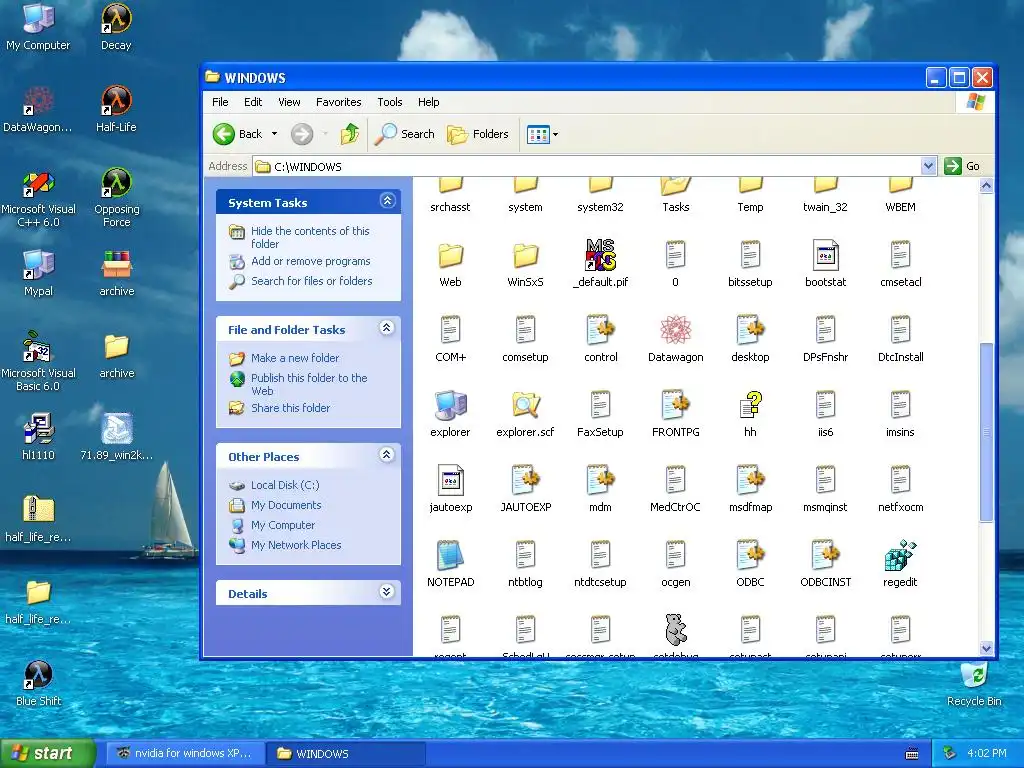Open the Edit menu
This screenshot has width=1024, height=768.
tap(253, 102)
